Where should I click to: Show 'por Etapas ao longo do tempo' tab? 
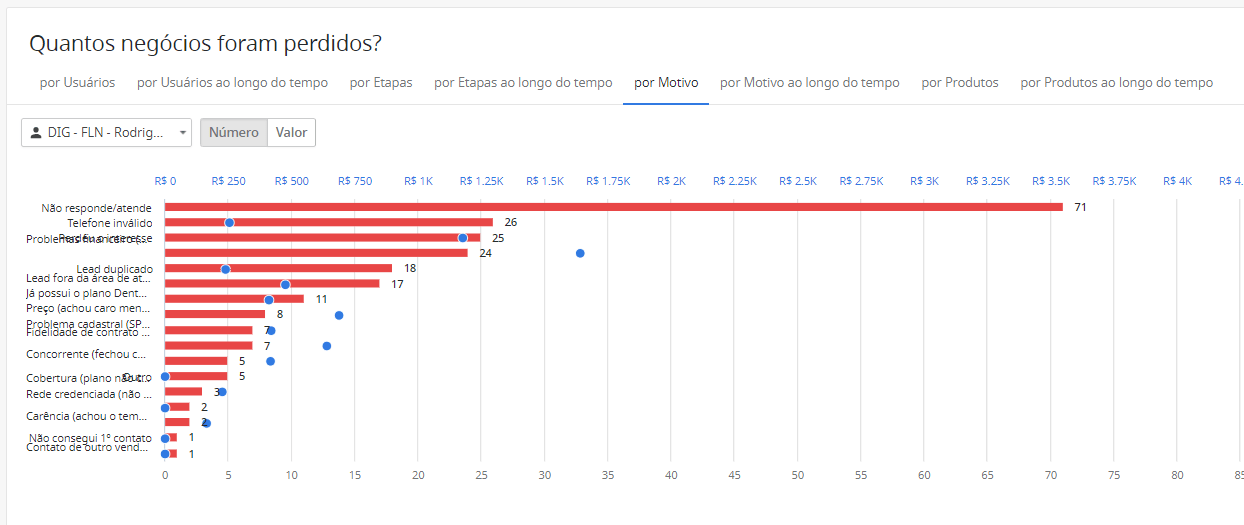click(x=523, y=83)
